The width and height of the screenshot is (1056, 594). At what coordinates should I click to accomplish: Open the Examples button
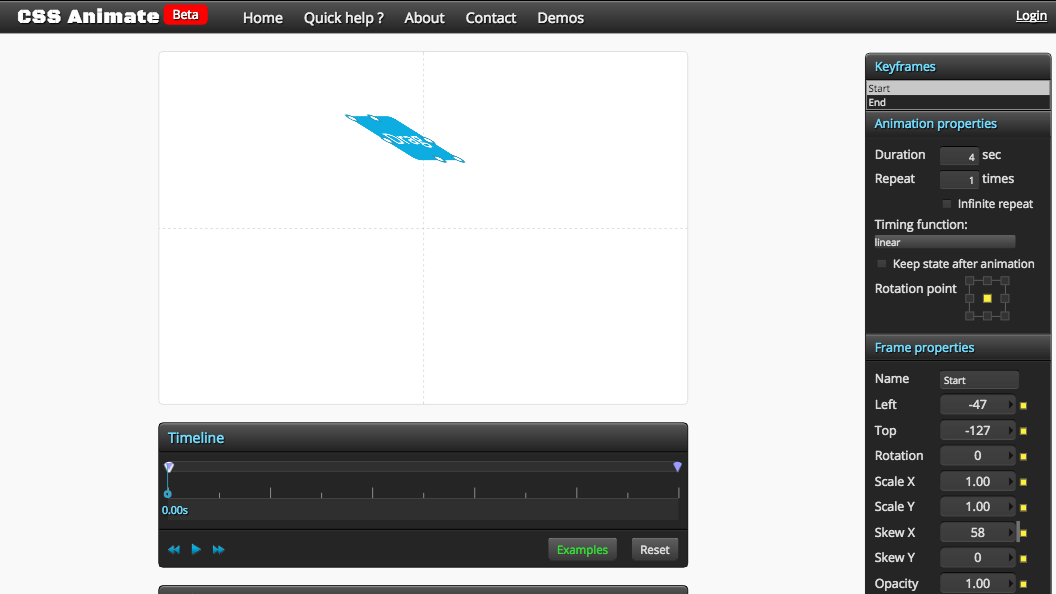point(582,550)
